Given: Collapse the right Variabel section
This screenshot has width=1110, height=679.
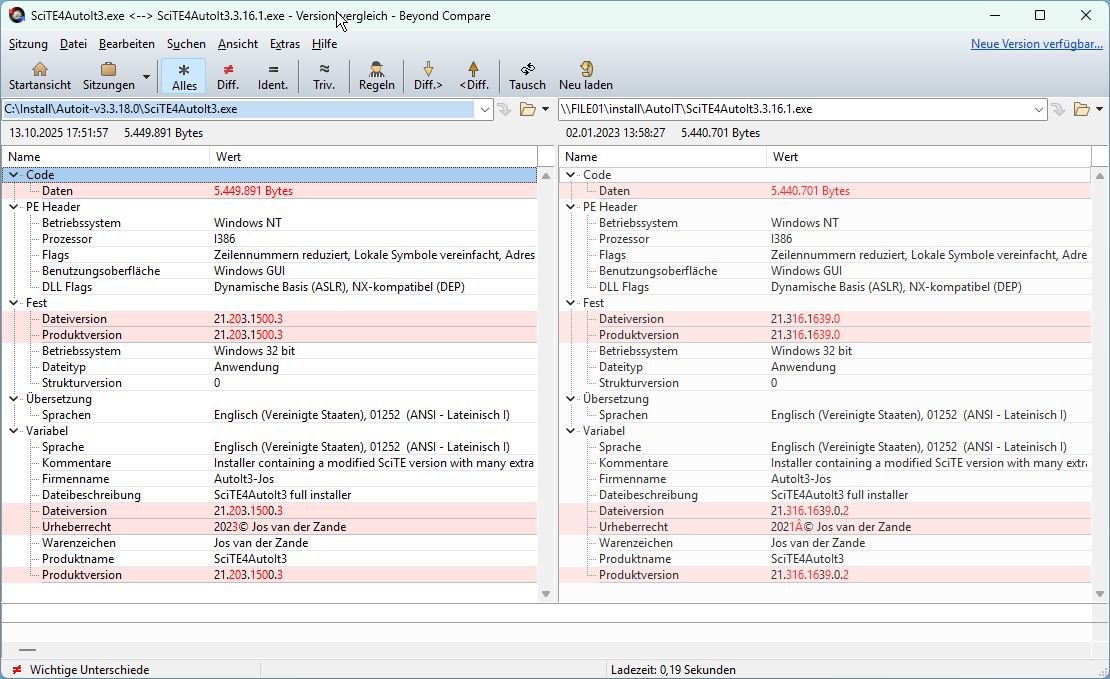Looking at the screenshot, I should pos(571,431).
